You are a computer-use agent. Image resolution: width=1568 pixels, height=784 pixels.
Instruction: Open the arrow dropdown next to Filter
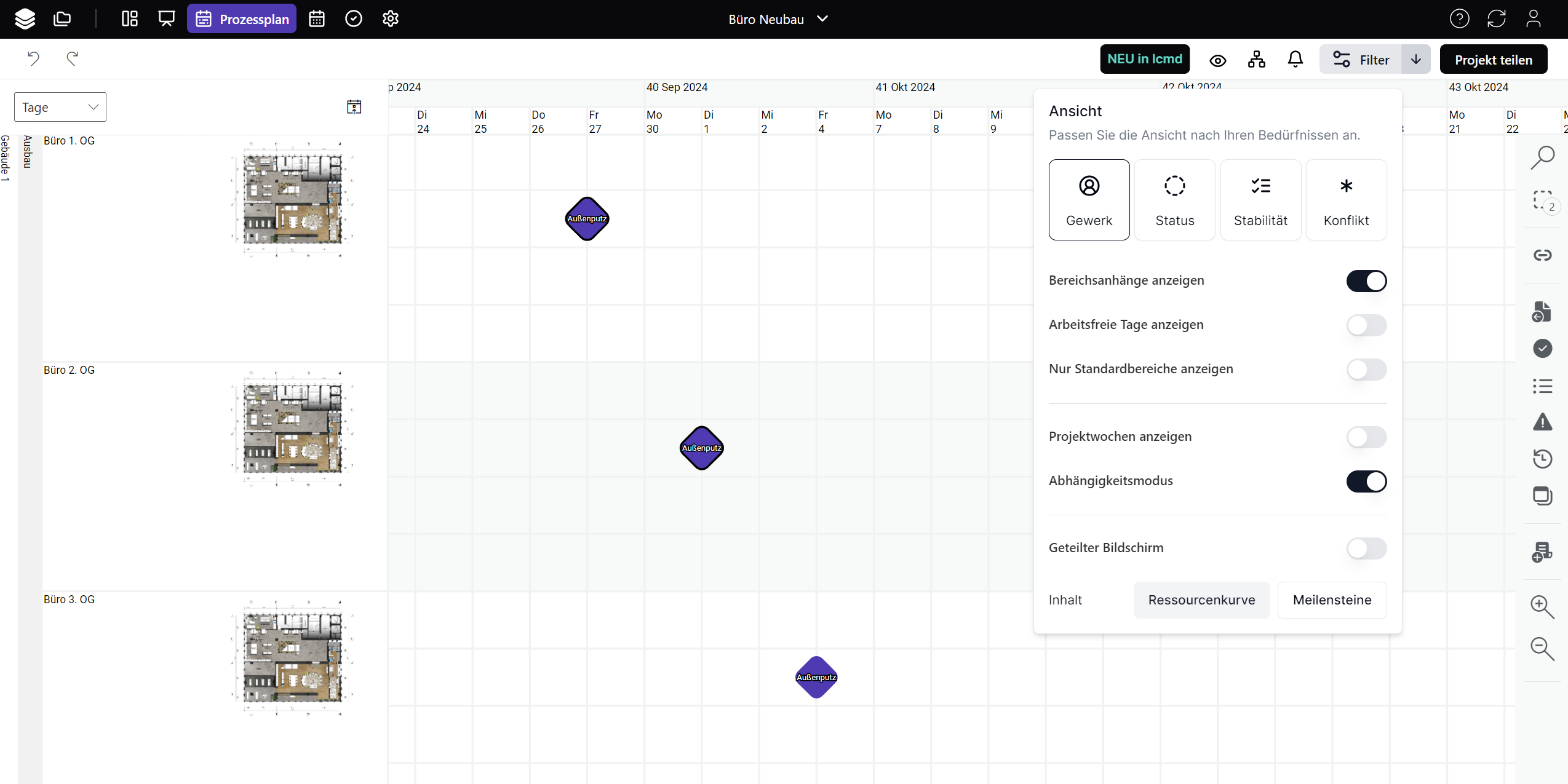(1415, 60)
